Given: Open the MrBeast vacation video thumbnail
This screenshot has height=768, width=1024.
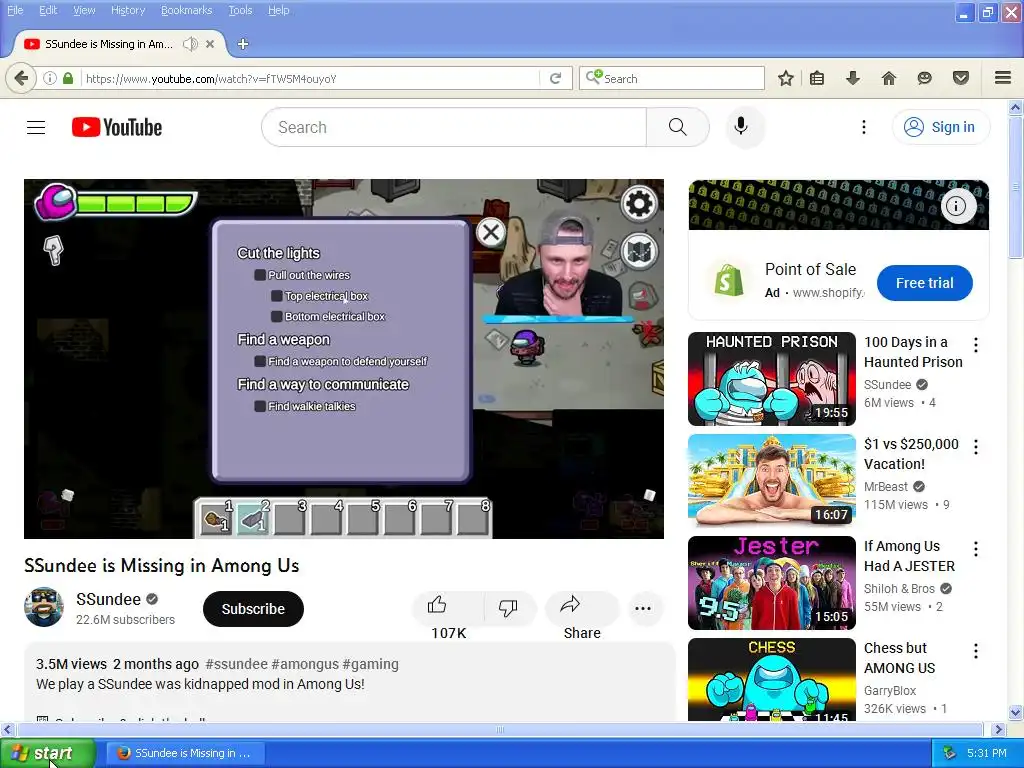Looking at the screenshot, I should click(771, 481).
